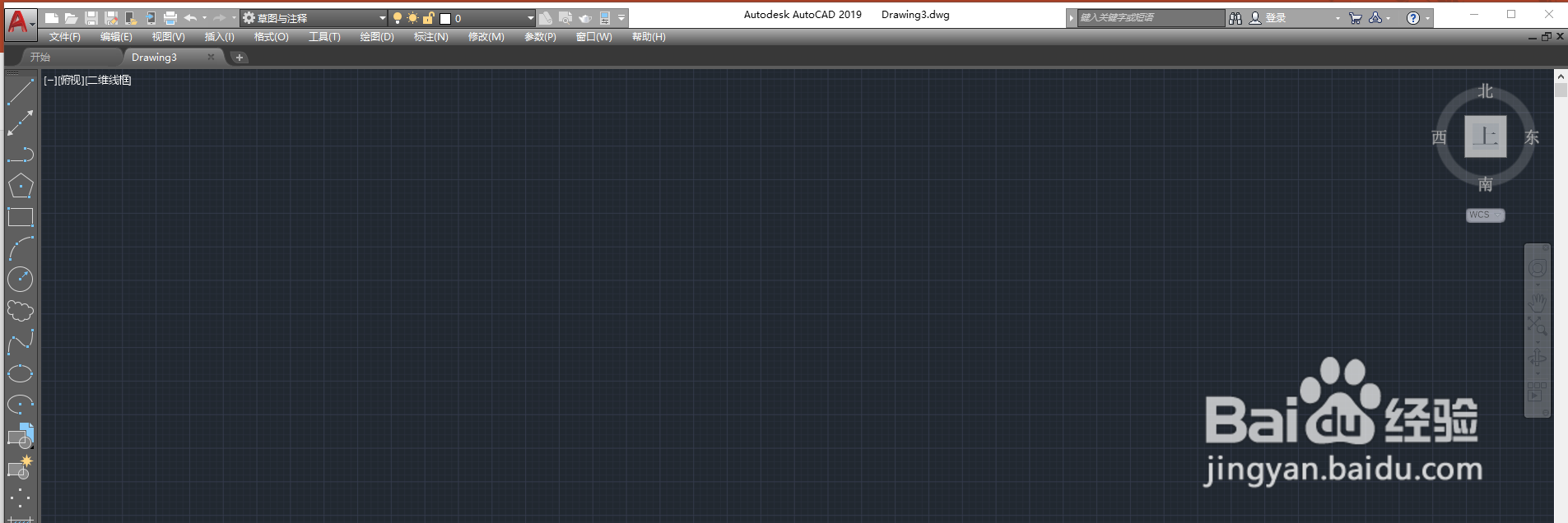The height and width of the screenshot is (523, 1568).
Task: Click ViewCube 上 top face
Action: (x=1485, y=137)
